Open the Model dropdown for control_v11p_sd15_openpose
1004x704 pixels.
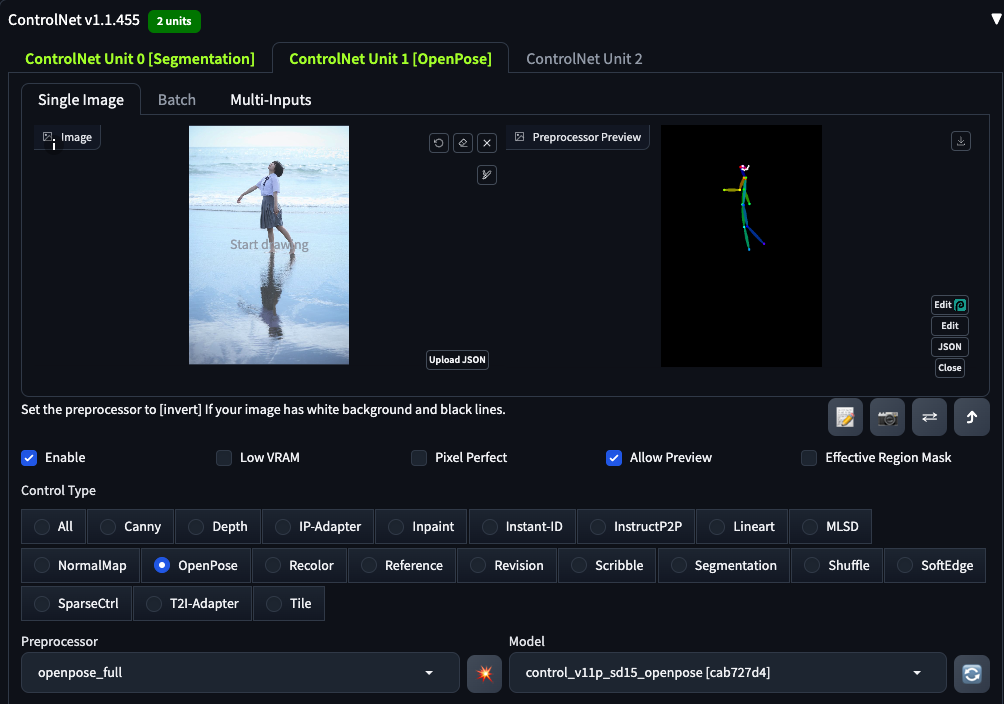coord(727,673)
